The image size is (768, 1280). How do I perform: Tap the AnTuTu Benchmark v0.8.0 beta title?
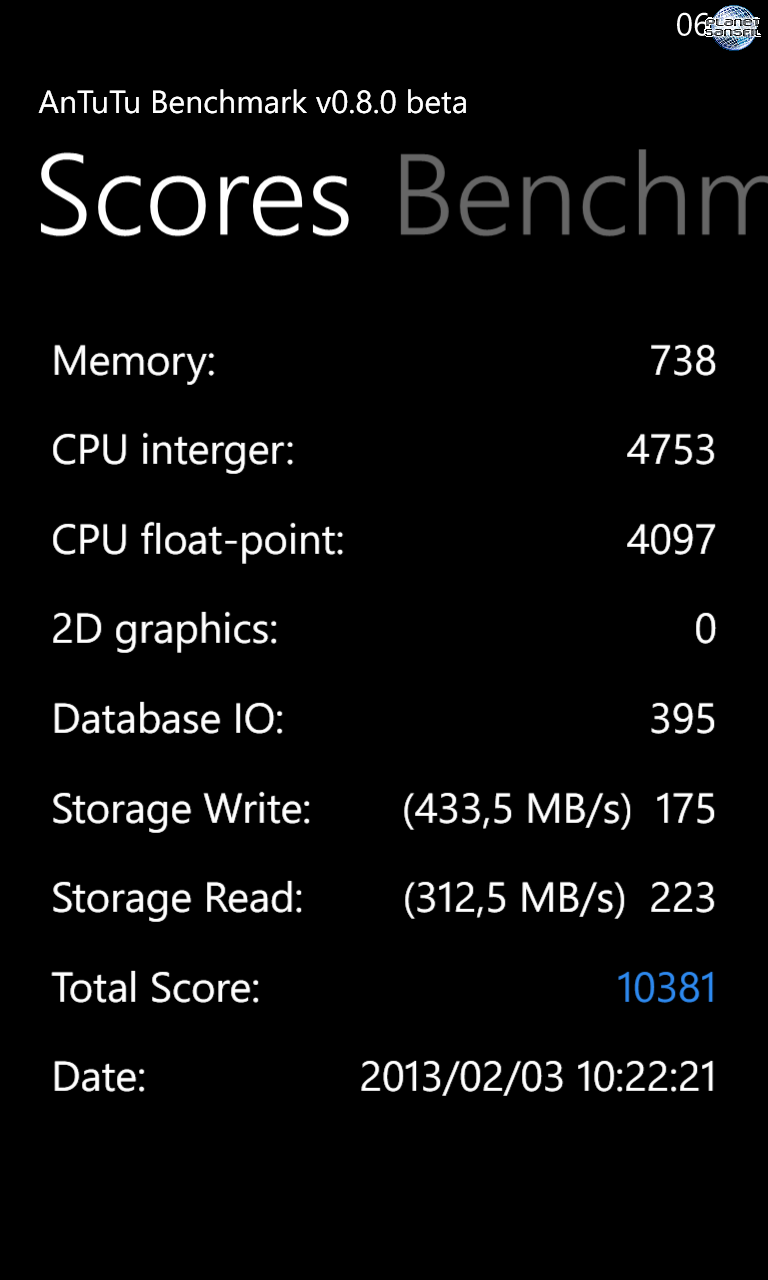pos(253,103)
